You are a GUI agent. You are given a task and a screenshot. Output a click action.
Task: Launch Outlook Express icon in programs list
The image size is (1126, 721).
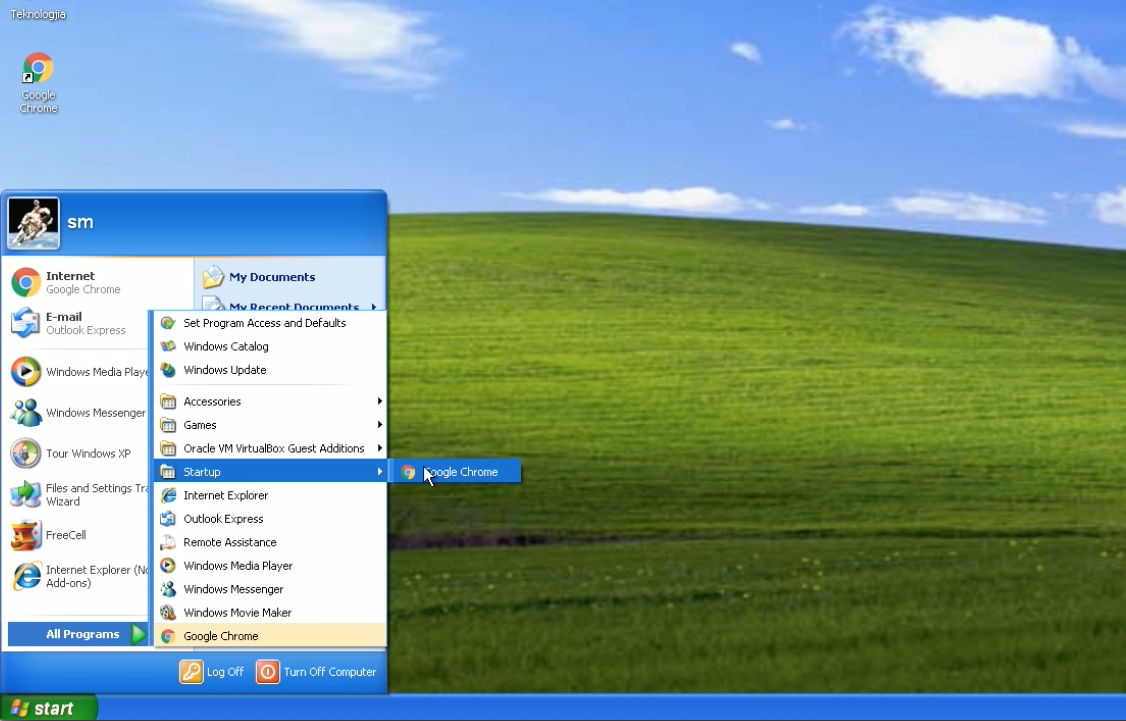(168, 518)
